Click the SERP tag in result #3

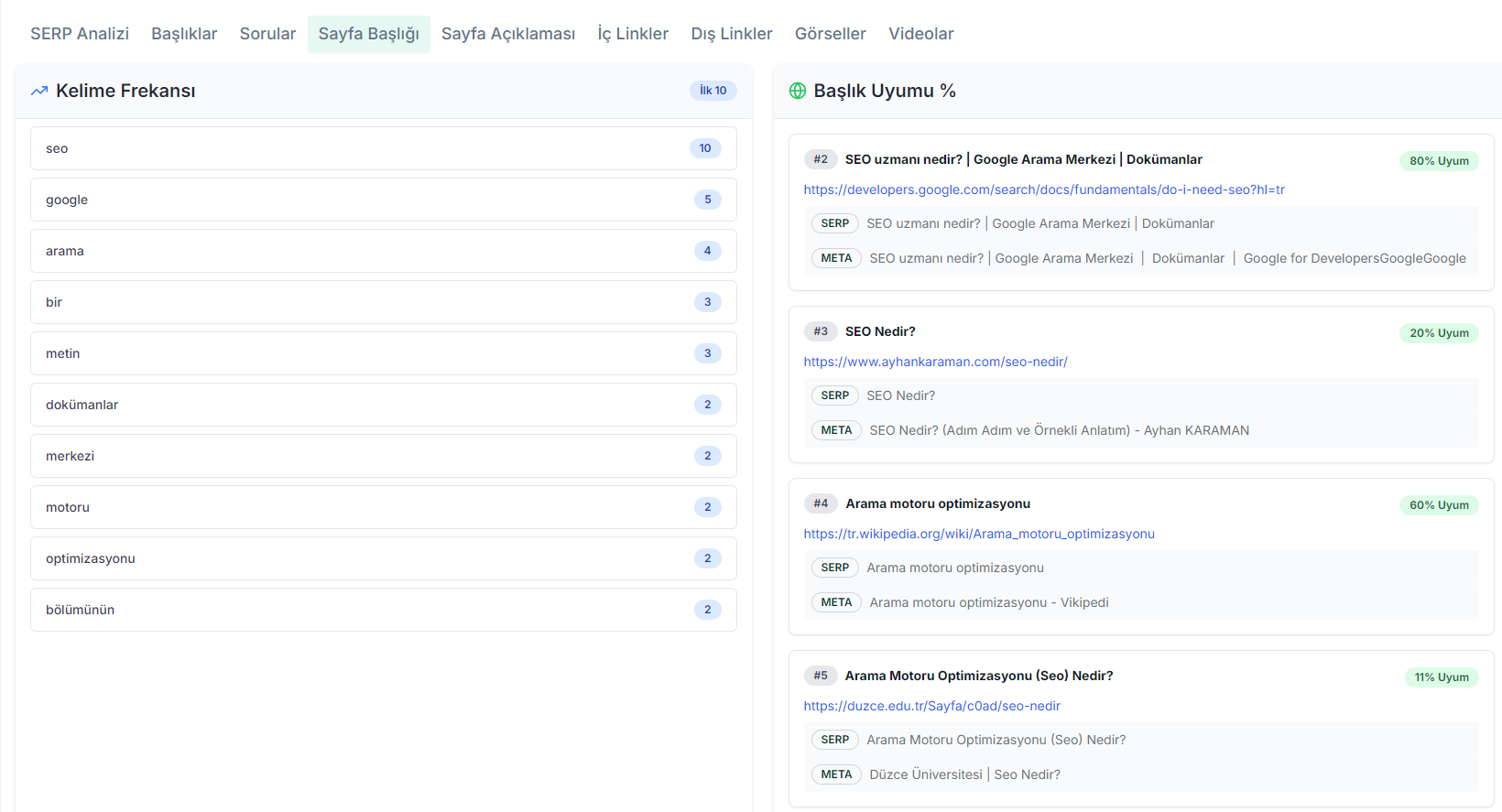[835, 395]
